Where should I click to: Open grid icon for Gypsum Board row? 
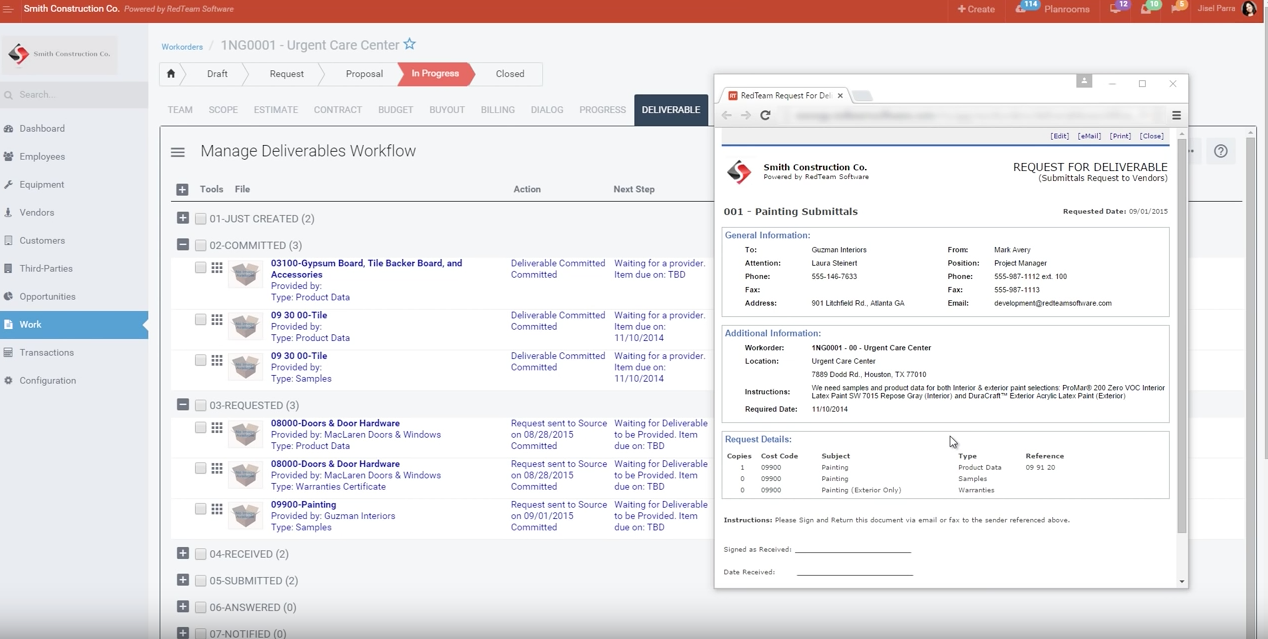point(217,268)
